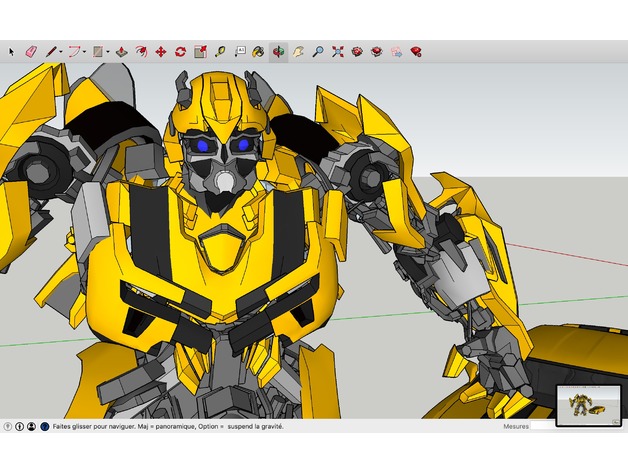Choose the Offset tool
Viewport: 628px width, 472px height.
click(141, 52)
